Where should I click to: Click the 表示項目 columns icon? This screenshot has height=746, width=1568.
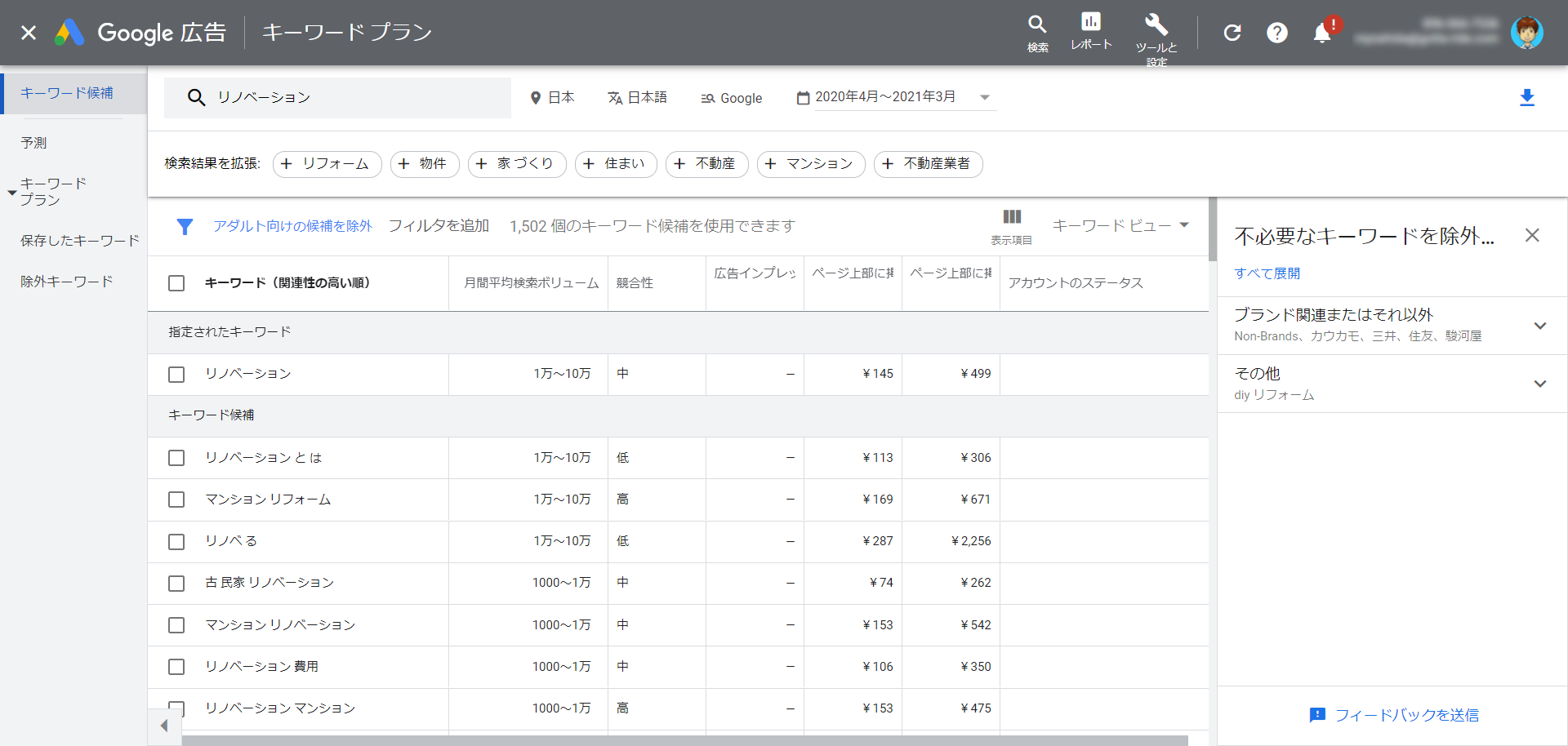[1012, 217]
